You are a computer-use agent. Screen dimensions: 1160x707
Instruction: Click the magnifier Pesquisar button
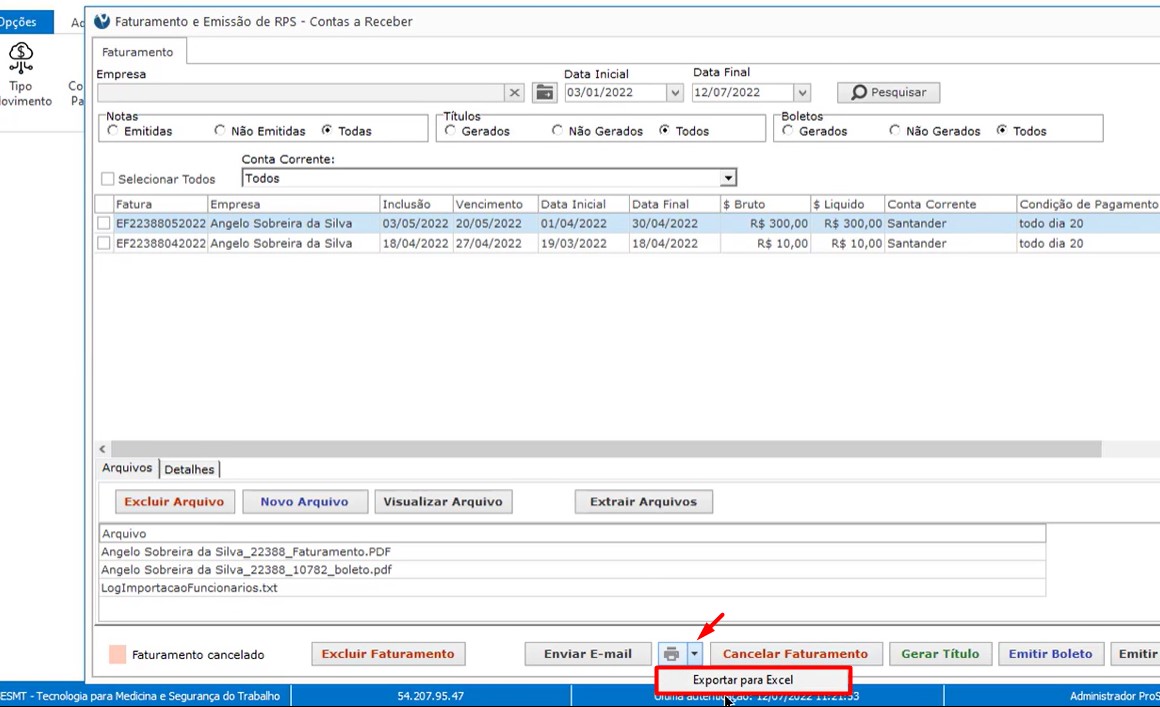pos(888,92)
